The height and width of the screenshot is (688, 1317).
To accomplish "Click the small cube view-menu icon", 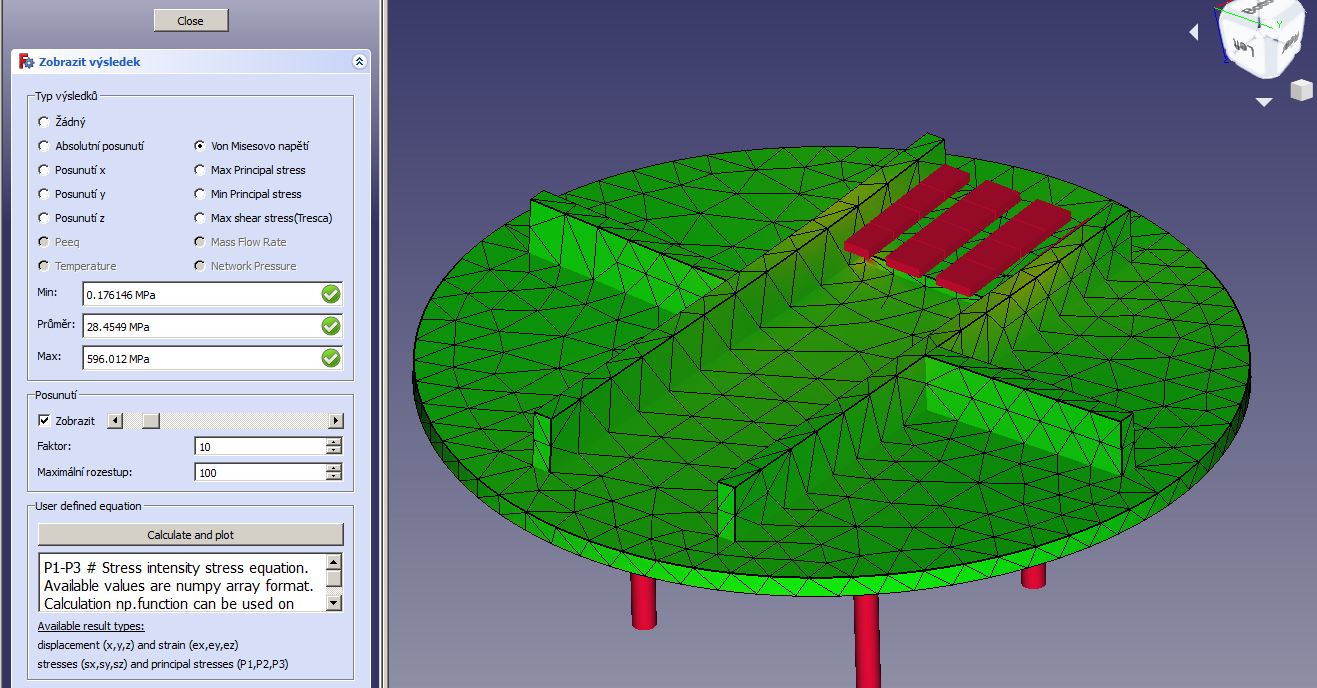I will 1300,91.
